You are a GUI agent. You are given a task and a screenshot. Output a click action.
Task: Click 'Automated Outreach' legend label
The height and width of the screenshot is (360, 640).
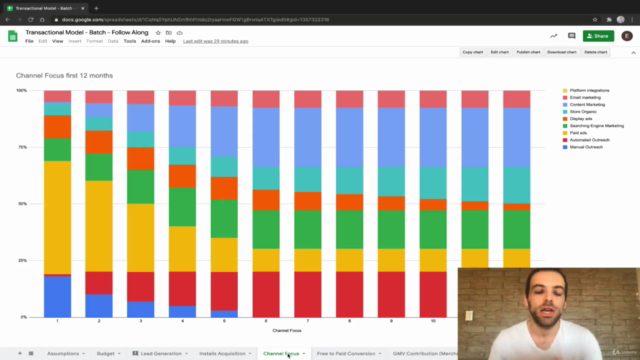pos(589,140)
